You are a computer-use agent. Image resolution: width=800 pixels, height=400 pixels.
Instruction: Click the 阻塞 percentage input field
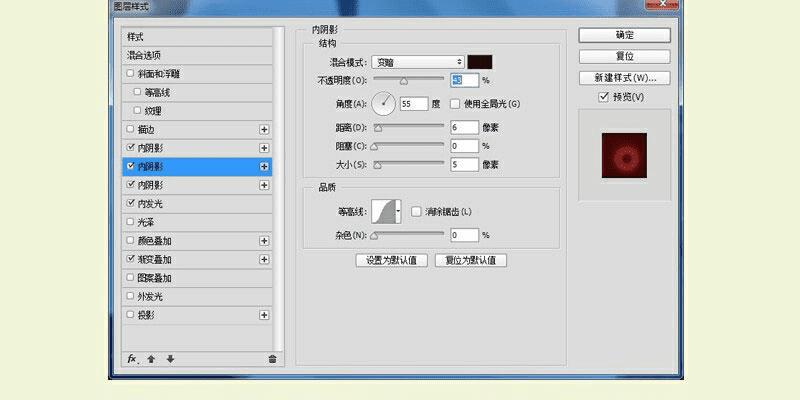[x=465, y=146]
